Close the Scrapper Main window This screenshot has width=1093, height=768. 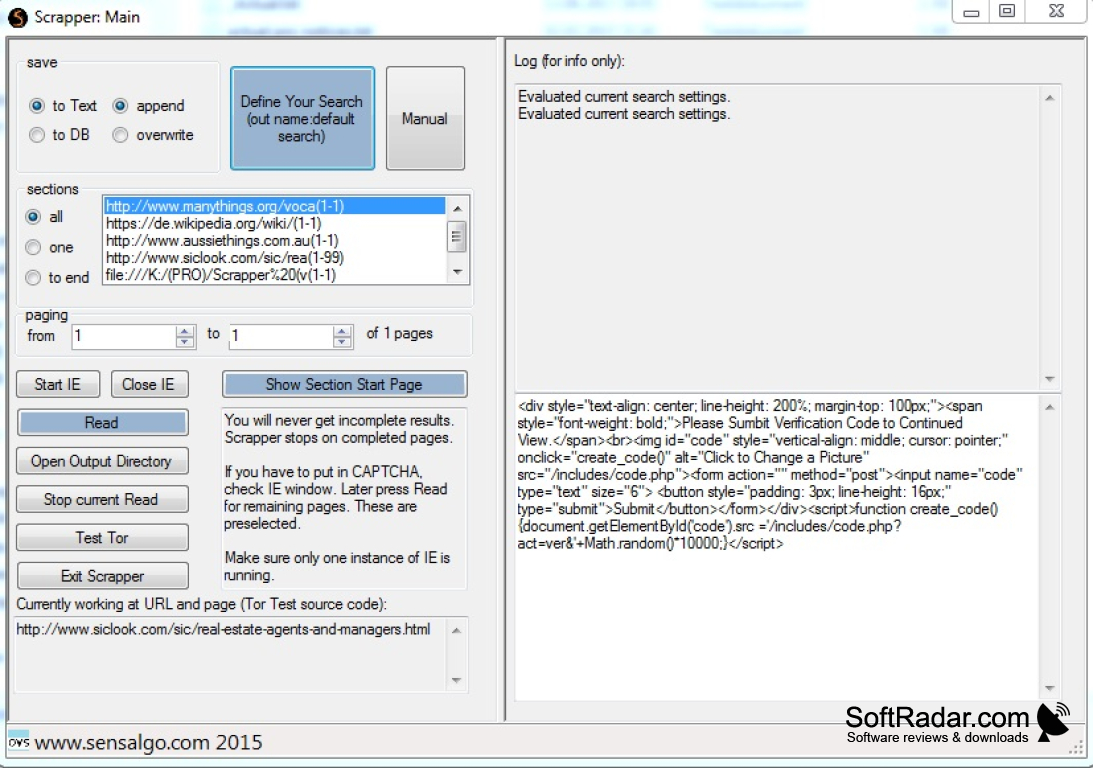point(1057,12)
